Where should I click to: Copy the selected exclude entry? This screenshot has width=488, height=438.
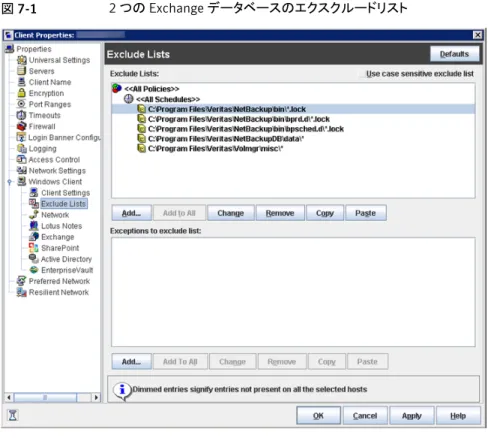pos(325,213)
